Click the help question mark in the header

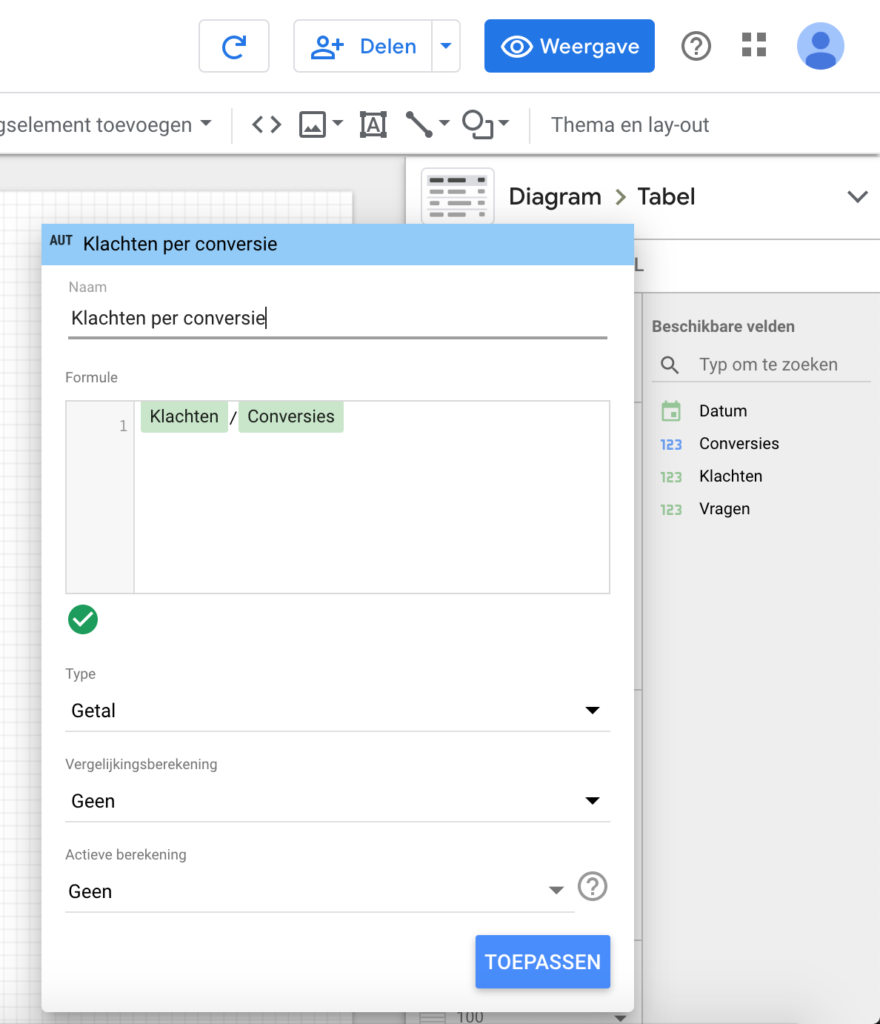[696, 46]
